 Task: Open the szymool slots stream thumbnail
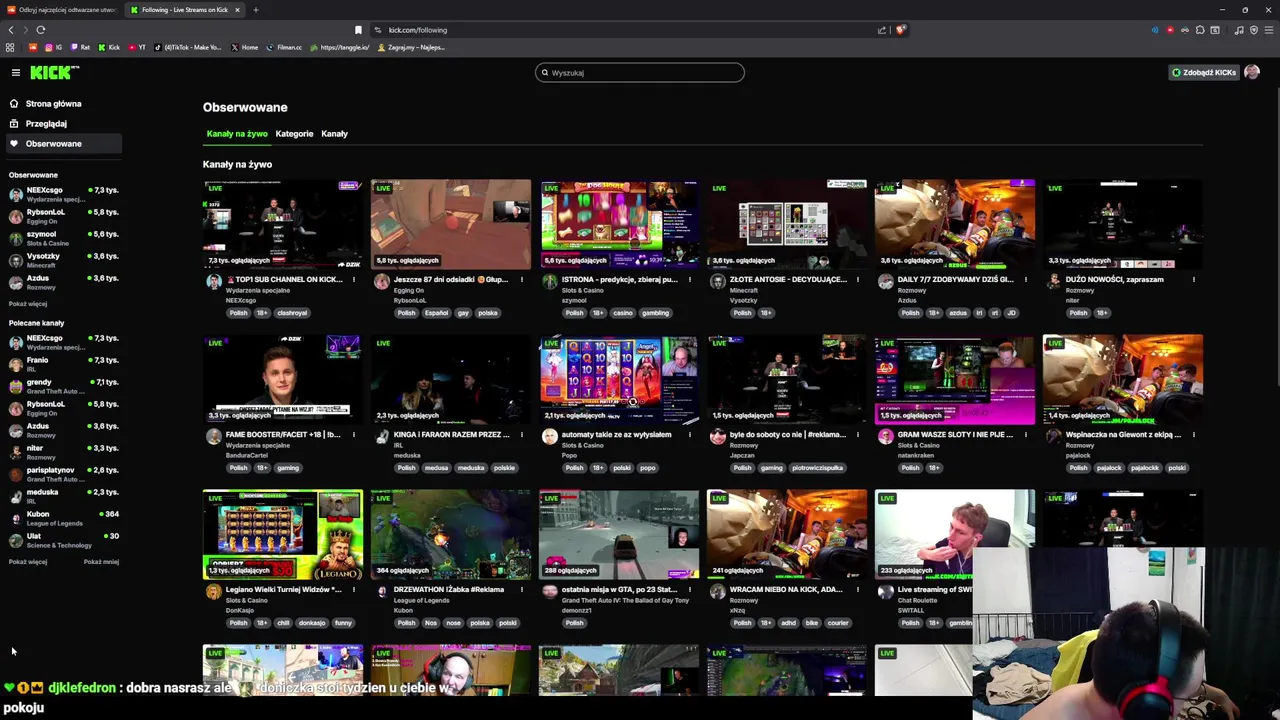pyautogui.click(x=619, y=224)
